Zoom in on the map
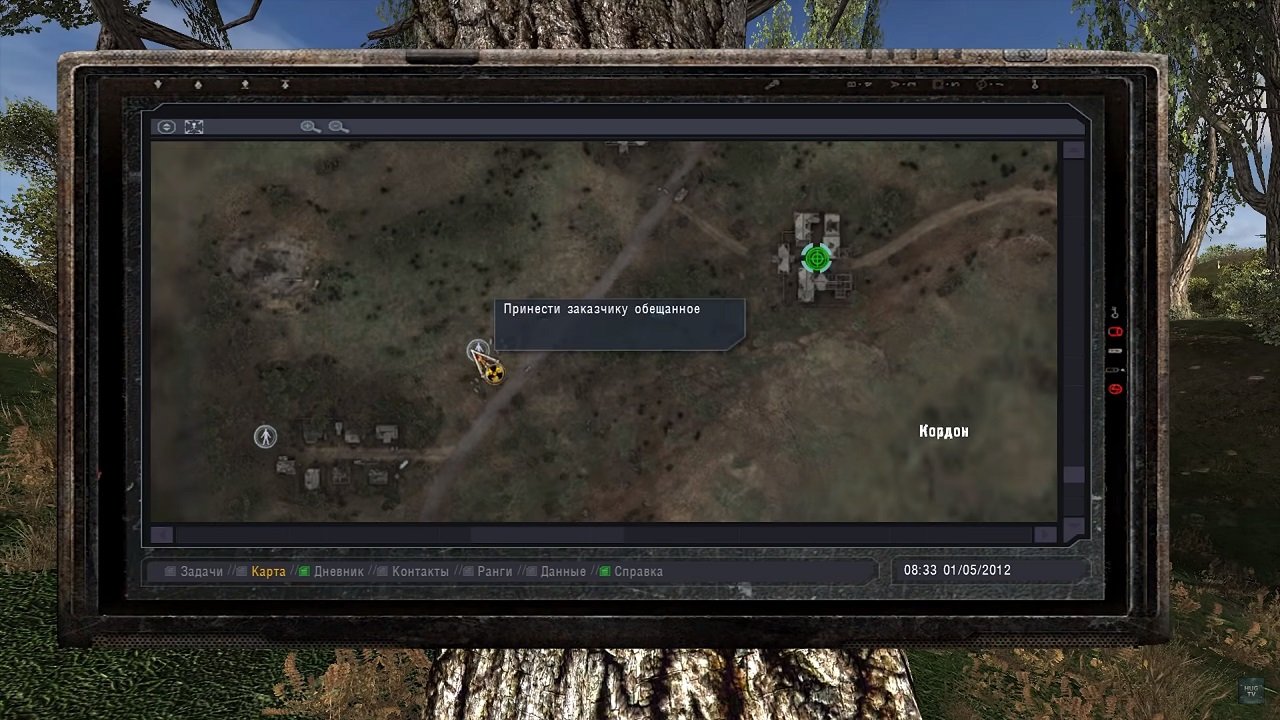The width and height of the screenshot is (1280, 720). coord(310,127)
